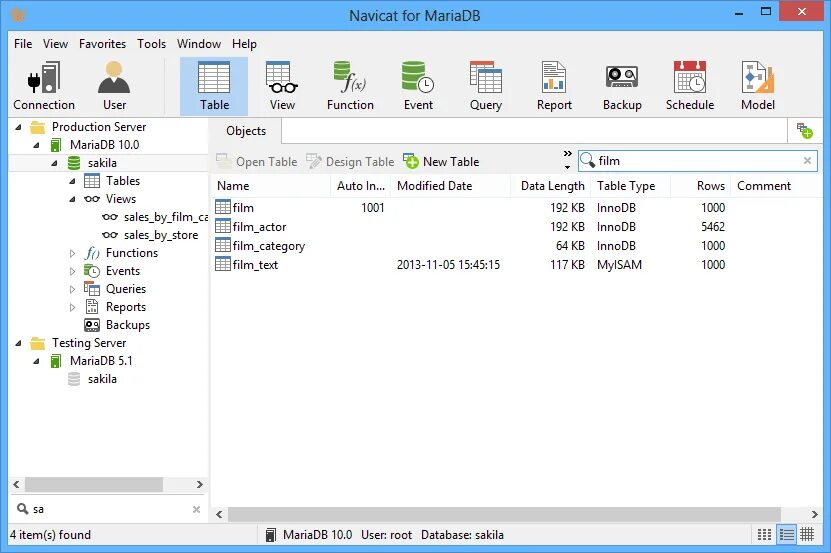
Task: Click the film table row icon
Action: [x=223, y=207]
